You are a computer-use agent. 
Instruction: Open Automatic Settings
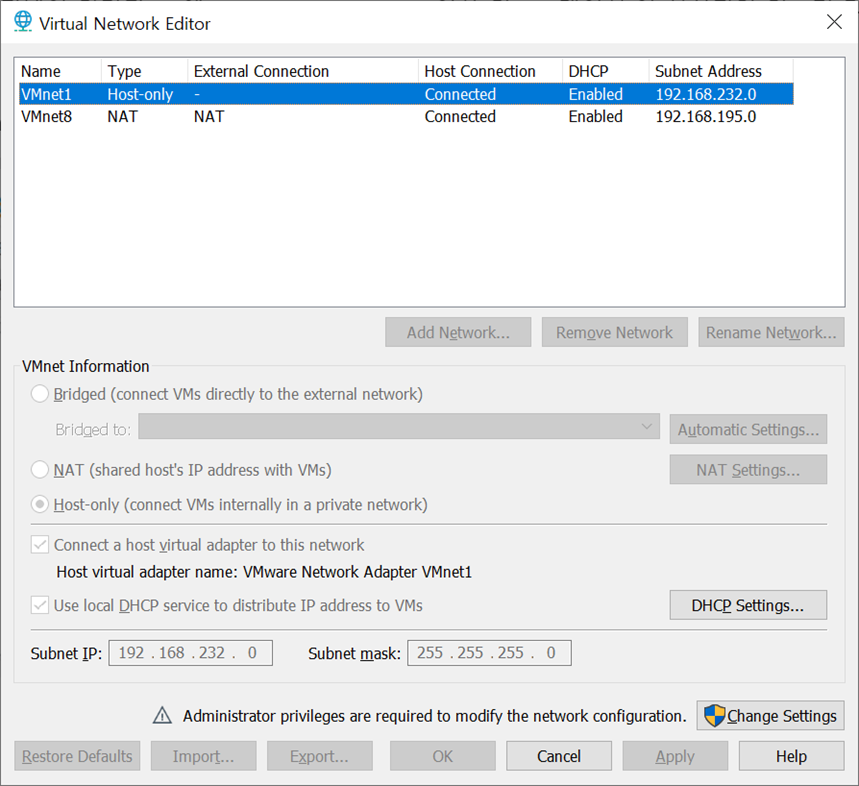point(748,429)
